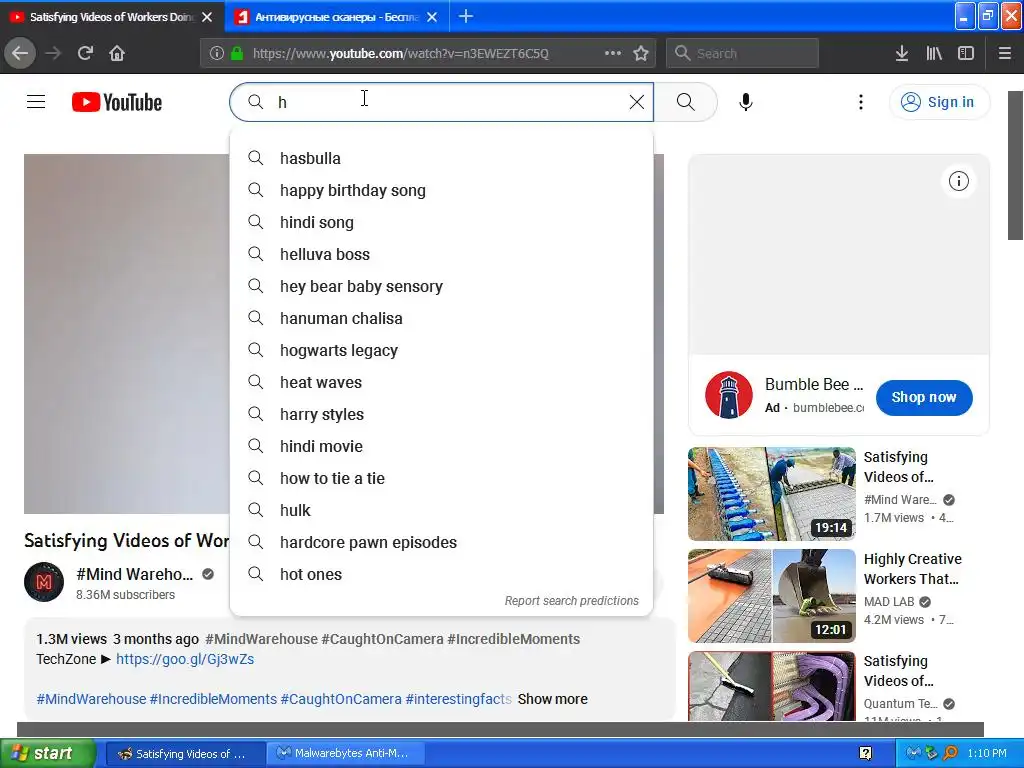
Task: Pick hindi movie suggestion
Action: pos(441,446)
